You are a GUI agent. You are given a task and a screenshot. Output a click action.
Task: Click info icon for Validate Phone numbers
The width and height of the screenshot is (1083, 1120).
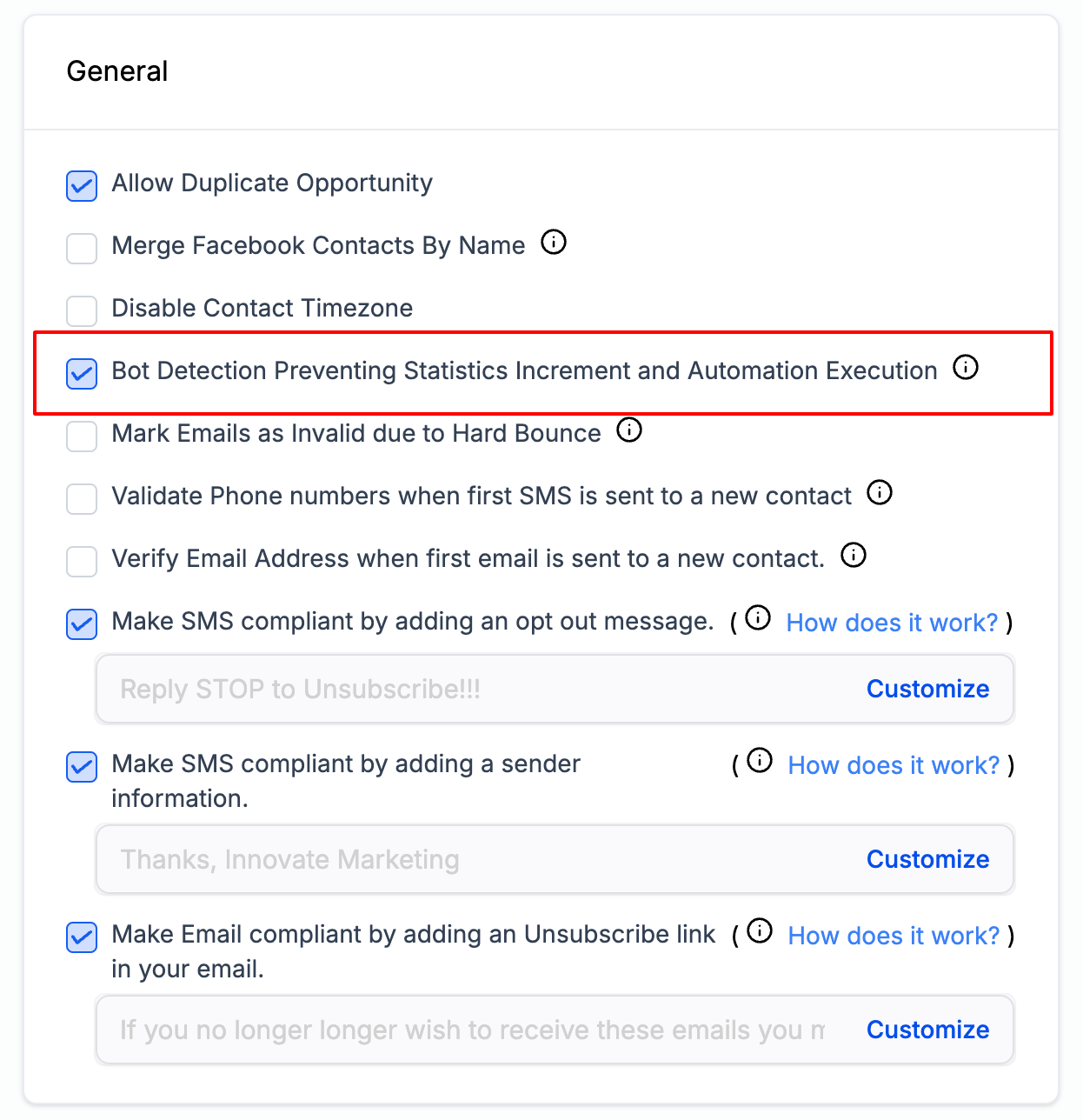[880, 492]
